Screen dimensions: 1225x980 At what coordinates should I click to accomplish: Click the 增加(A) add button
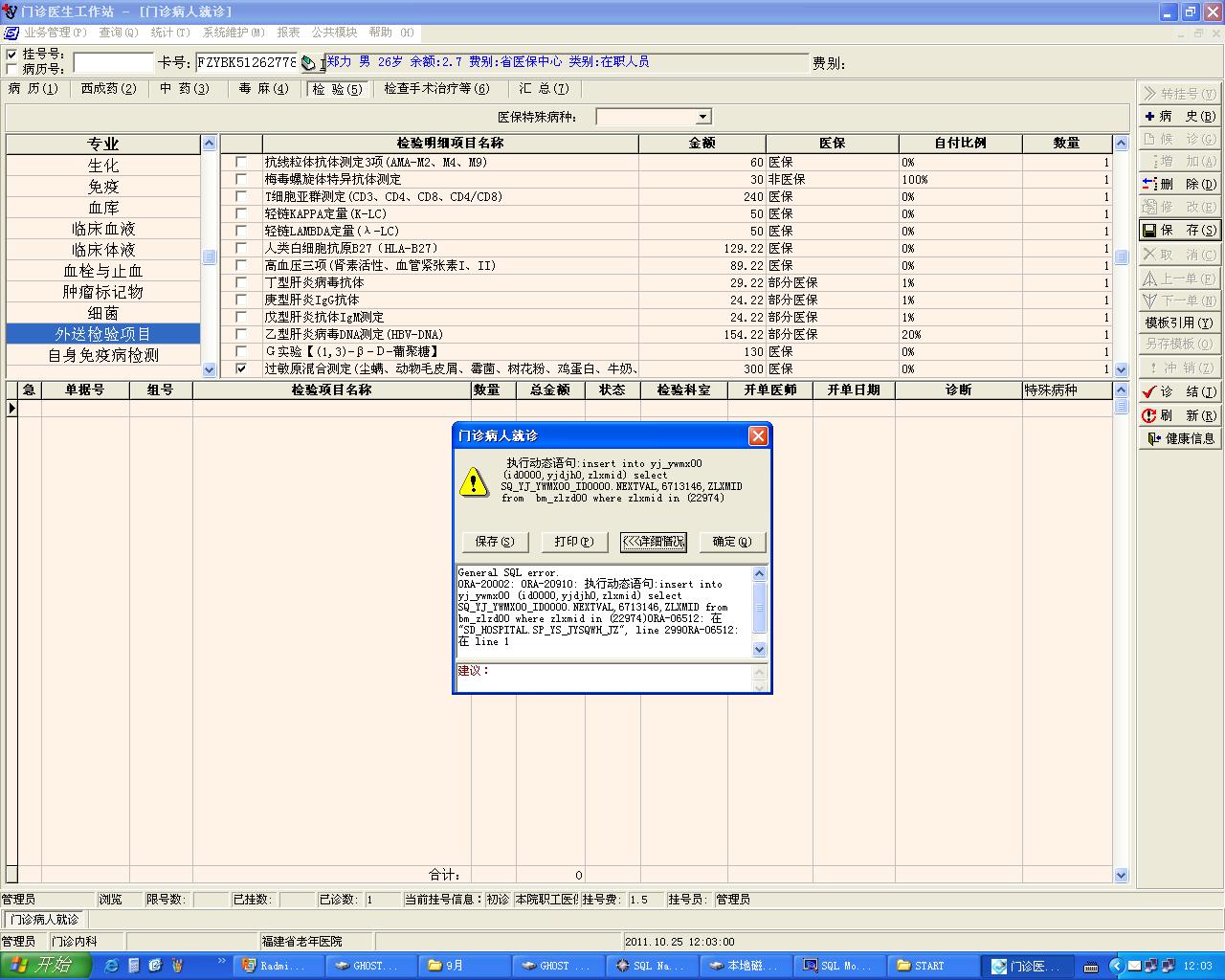pos(1179,162)
